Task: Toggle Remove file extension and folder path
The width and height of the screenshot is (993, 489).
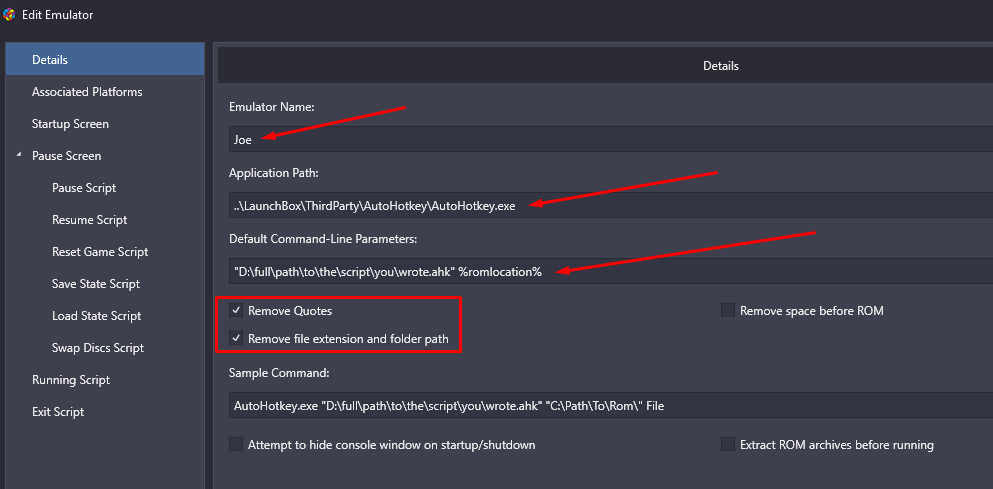Action: (x=236, y=338)
